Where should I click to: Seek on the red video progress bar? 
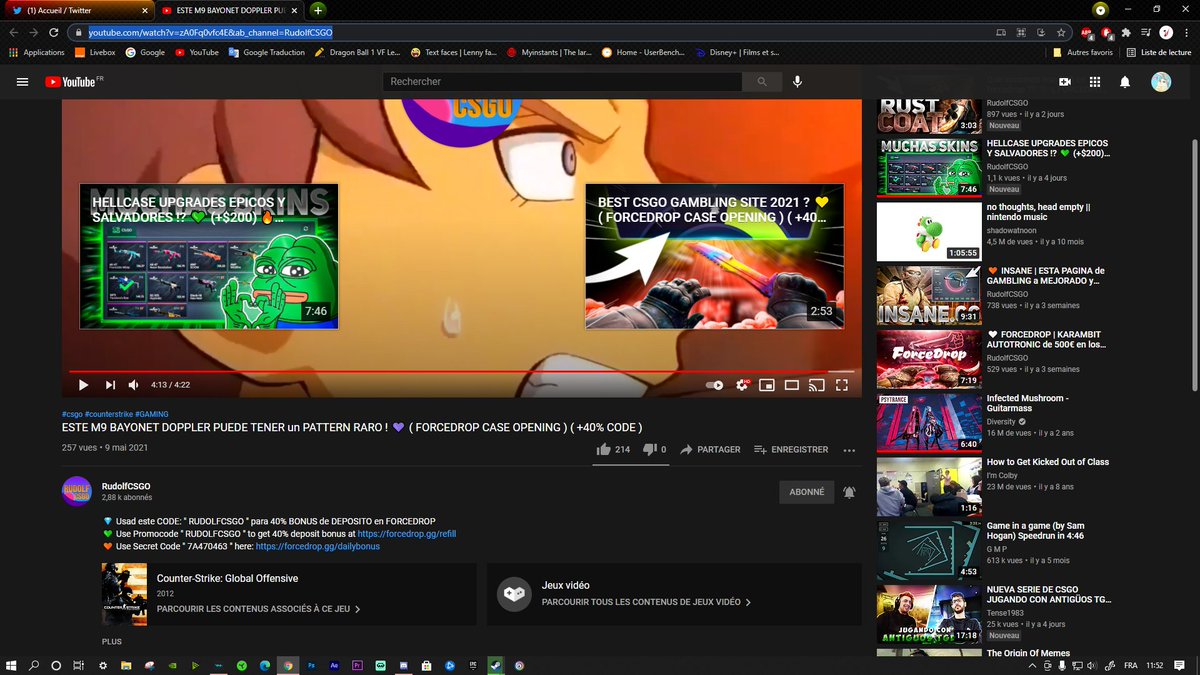pyautogui.click(x=462, y=371)
